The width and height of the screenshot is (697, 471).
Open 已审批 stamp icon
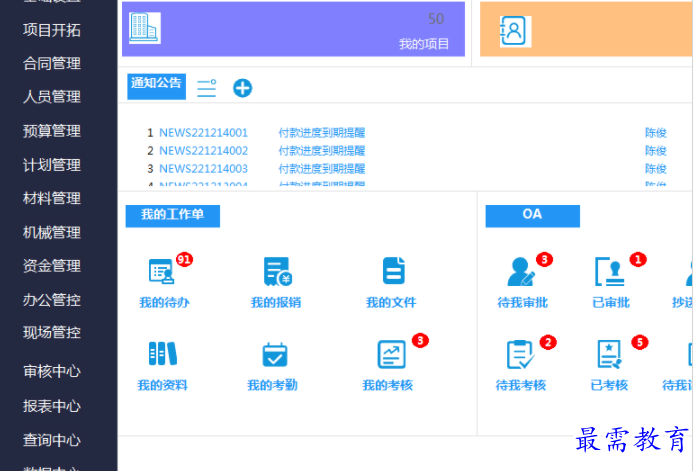(x=610, y=271)
